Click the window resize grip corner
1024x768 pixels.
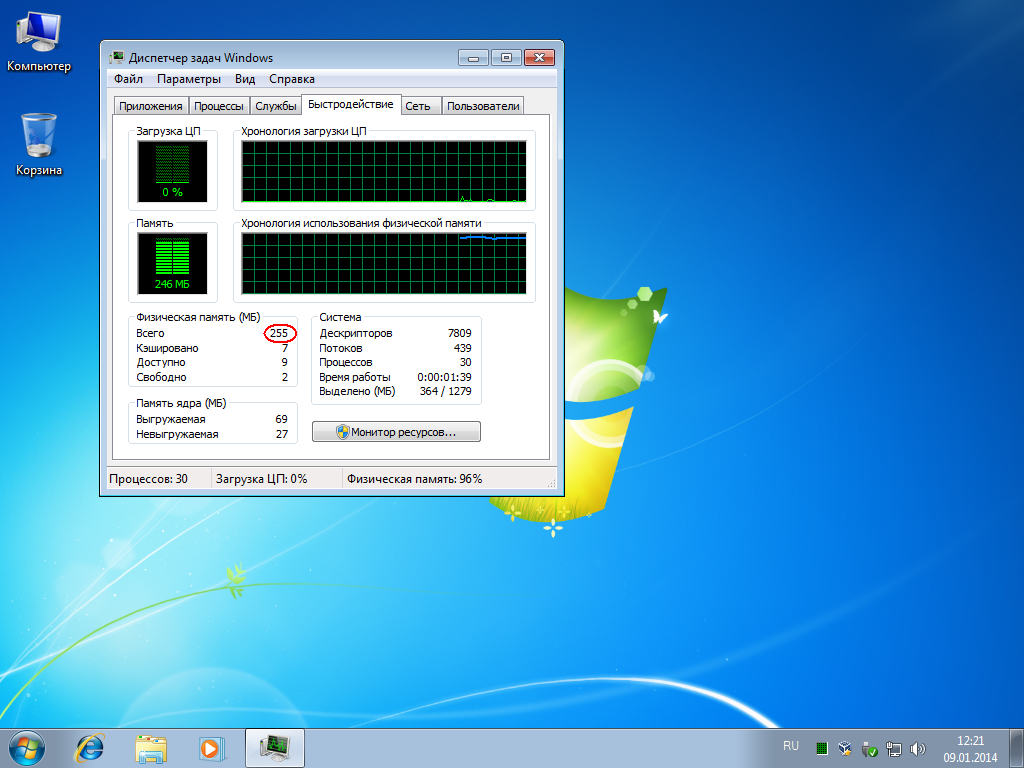pos(552,483)
